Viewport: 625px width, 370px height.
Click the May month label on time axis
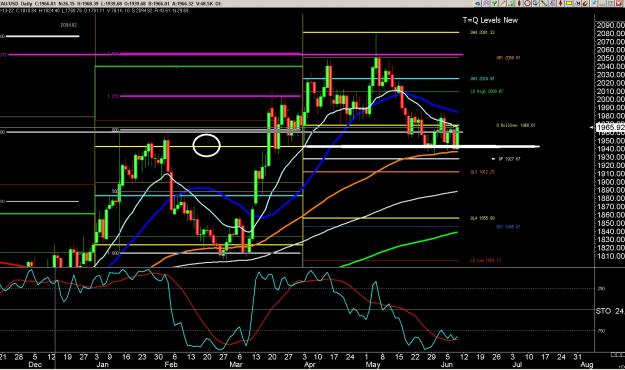[373, 364]
